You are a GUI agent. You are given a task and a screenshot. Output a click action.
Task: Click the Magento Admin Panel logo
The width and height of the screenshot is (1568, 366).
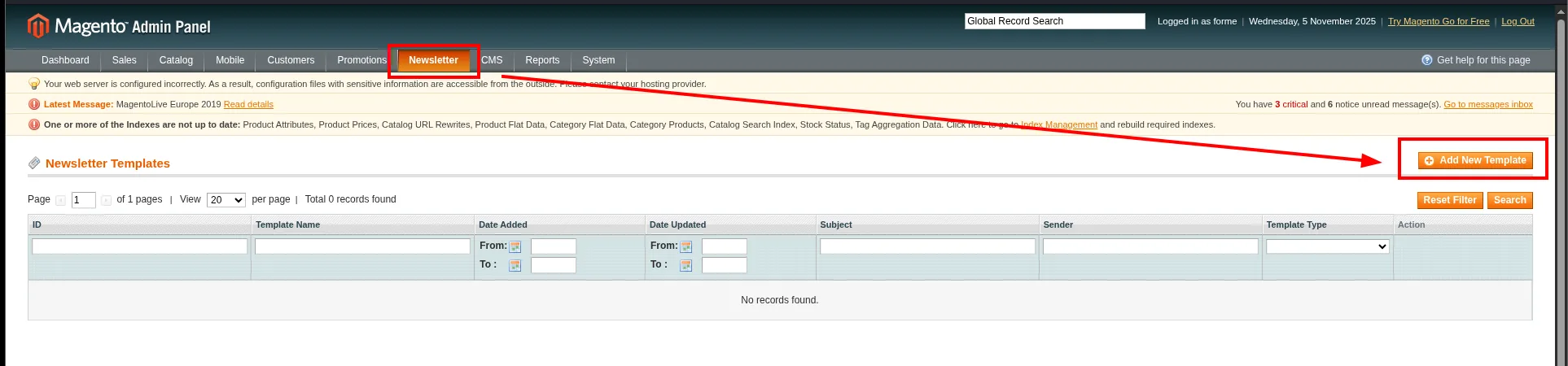click(x=119, y=26)
